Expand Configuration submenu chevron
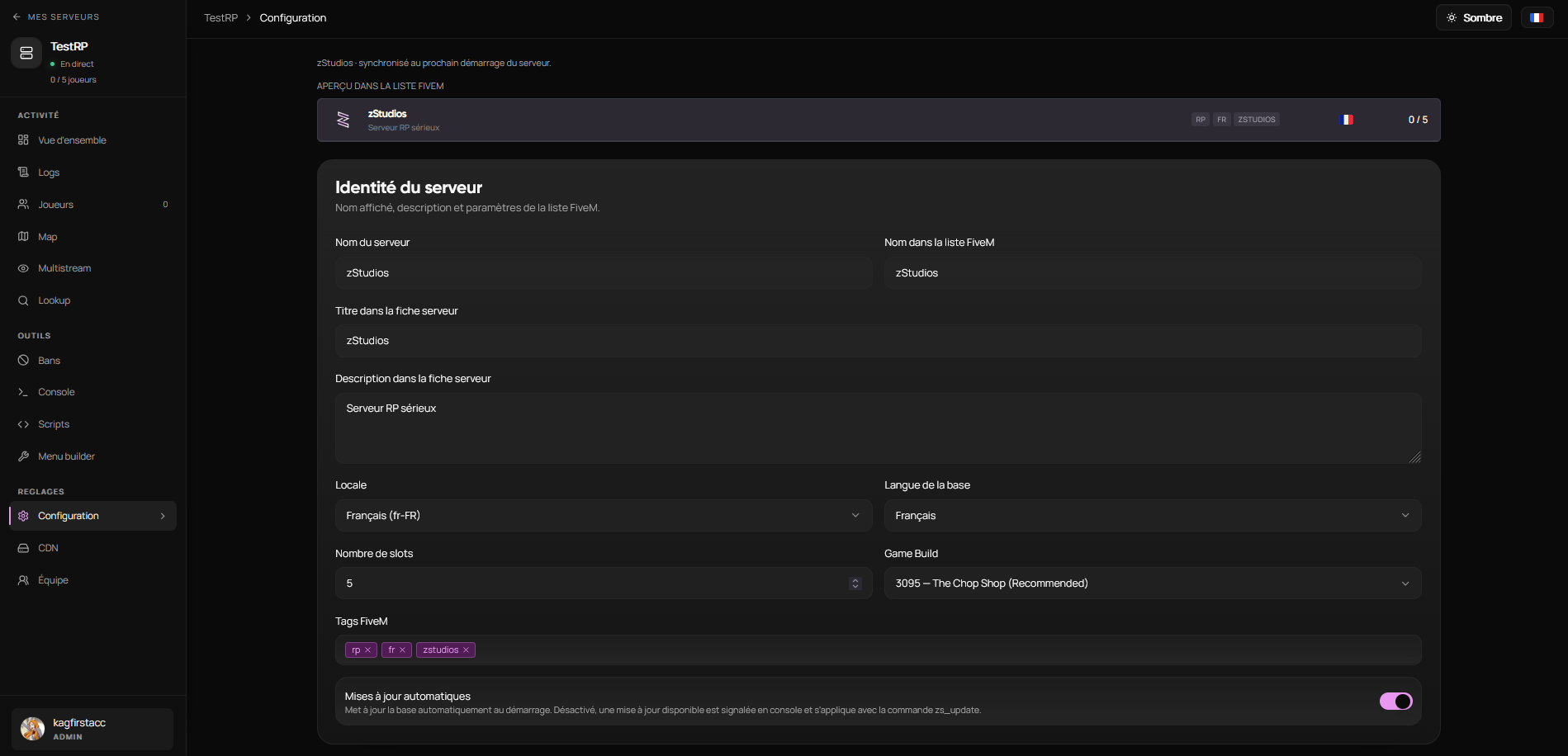Image resolution: width=1568 pixels, height=756 pixels. [x=163, y=516]
